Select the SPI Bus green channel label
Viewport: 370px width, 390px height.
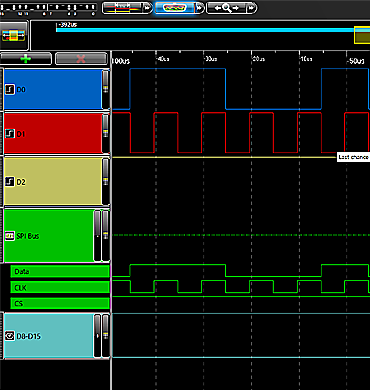[48, 236]
